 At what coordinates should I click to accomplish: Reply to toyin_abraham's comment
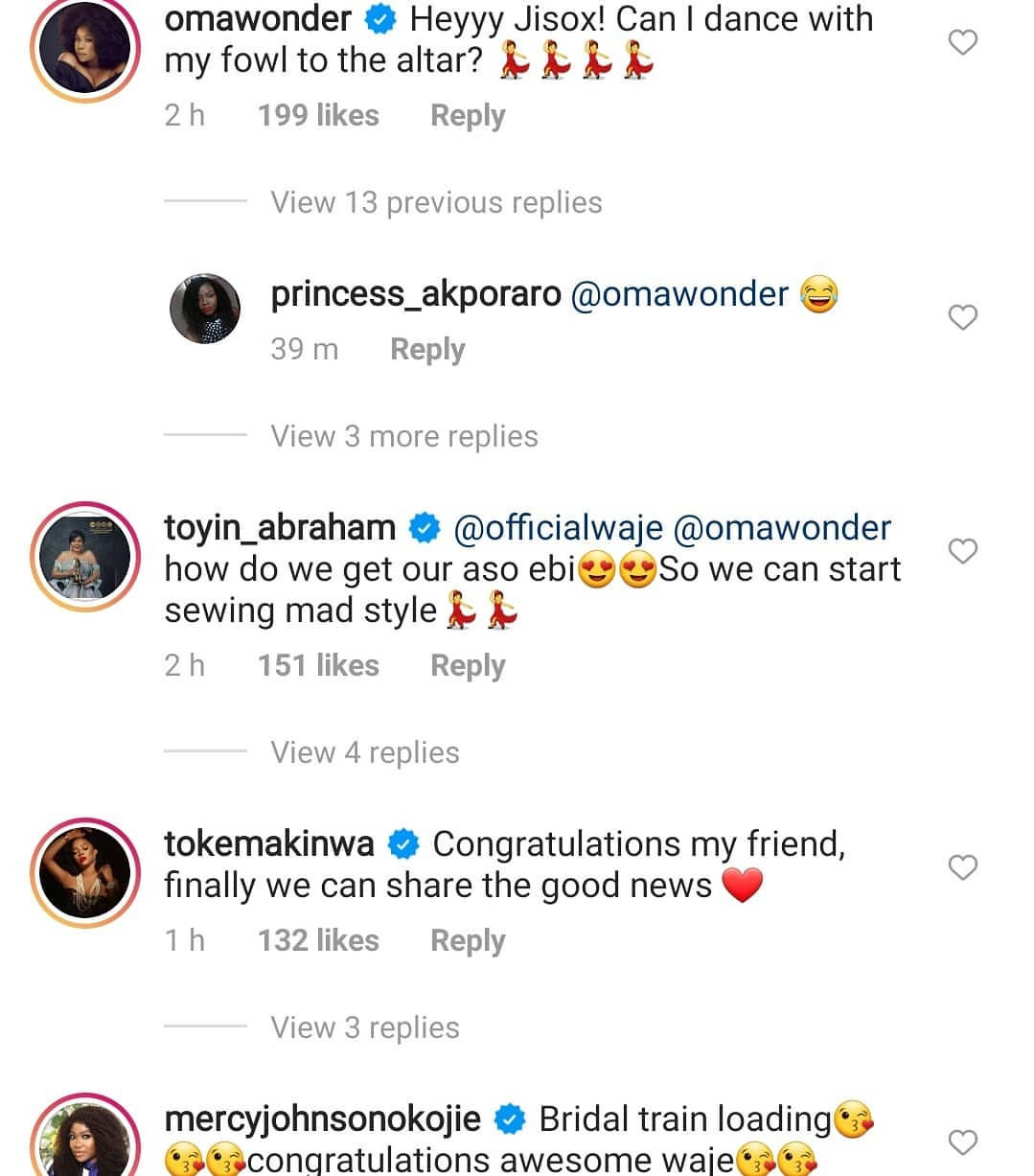pyautogui.click(x=468, y=665)
